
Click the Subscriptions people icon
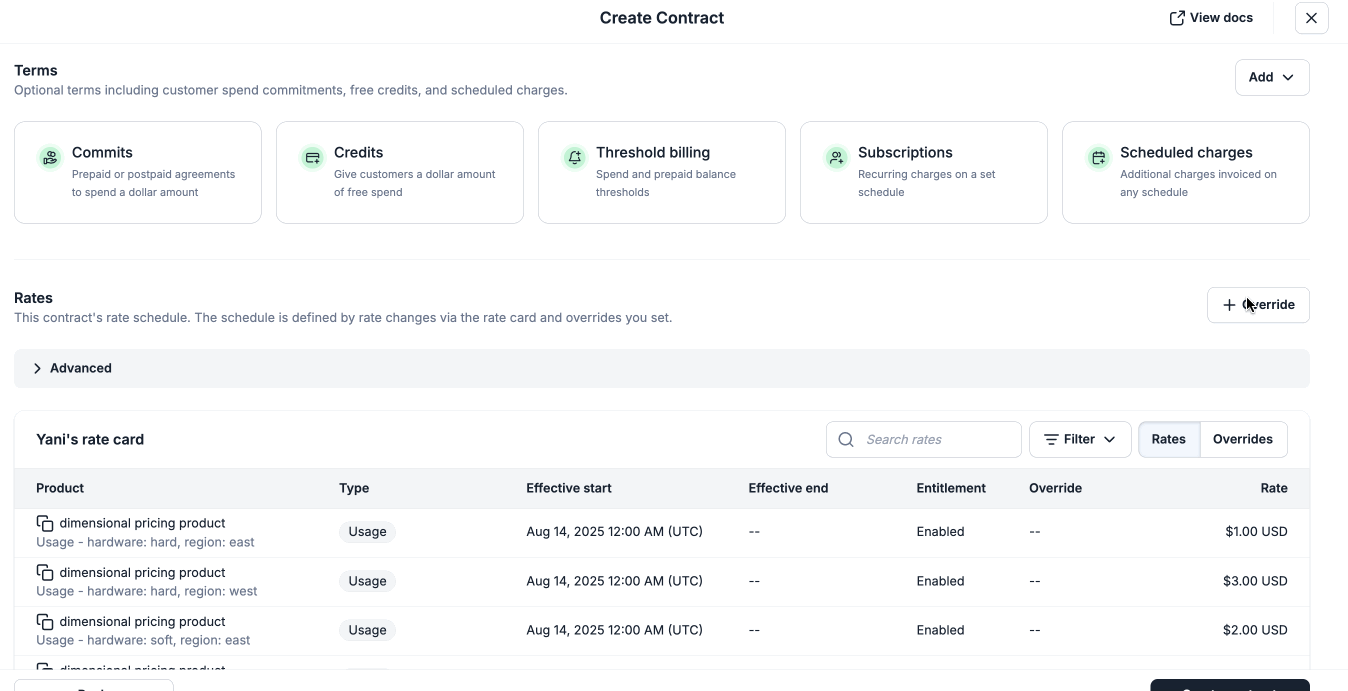(836, 157)
